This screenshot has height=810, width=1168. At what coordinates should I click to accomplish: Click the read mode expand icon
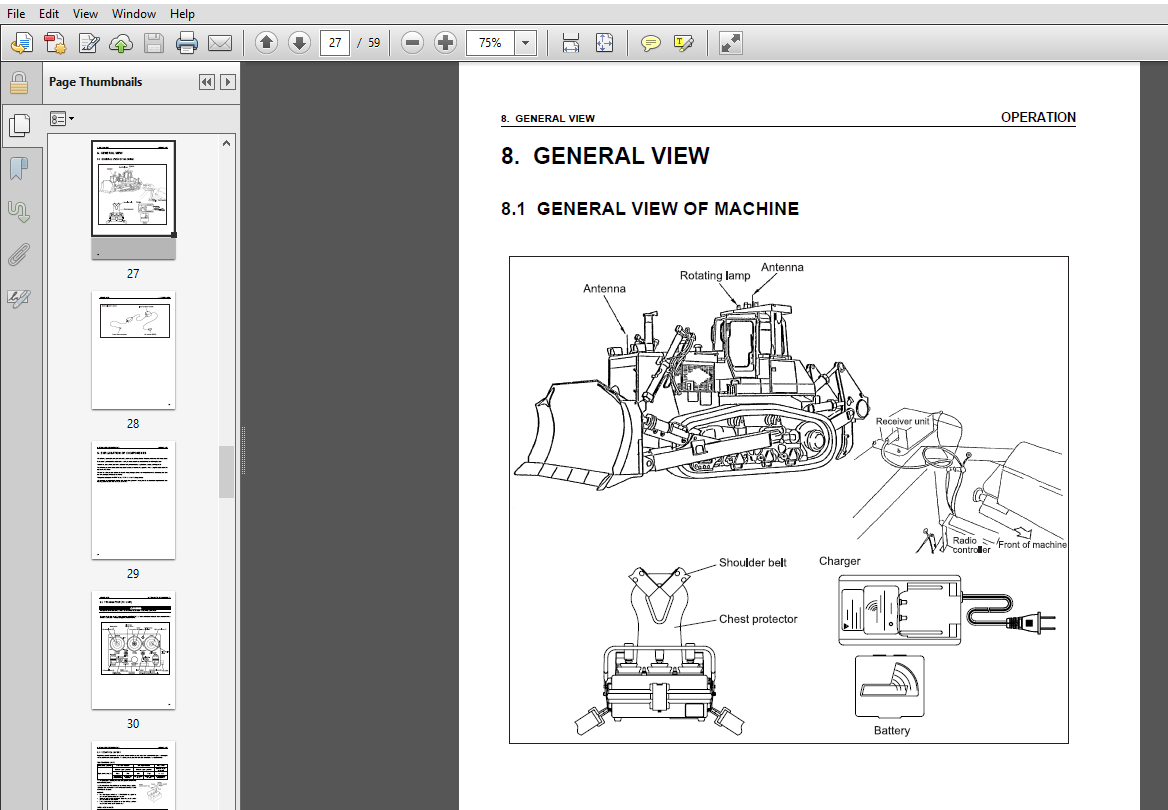click(730, 43)
